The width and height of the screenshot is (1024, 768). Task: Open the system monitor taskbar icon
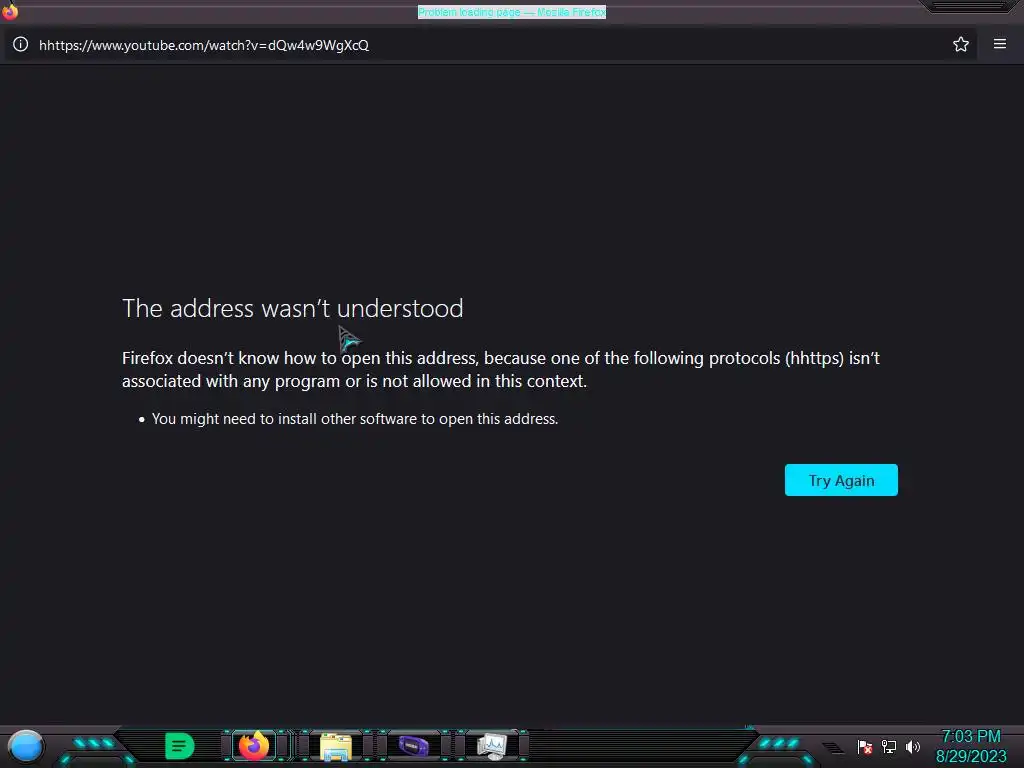pyautogui.click(x=492, y=746)
